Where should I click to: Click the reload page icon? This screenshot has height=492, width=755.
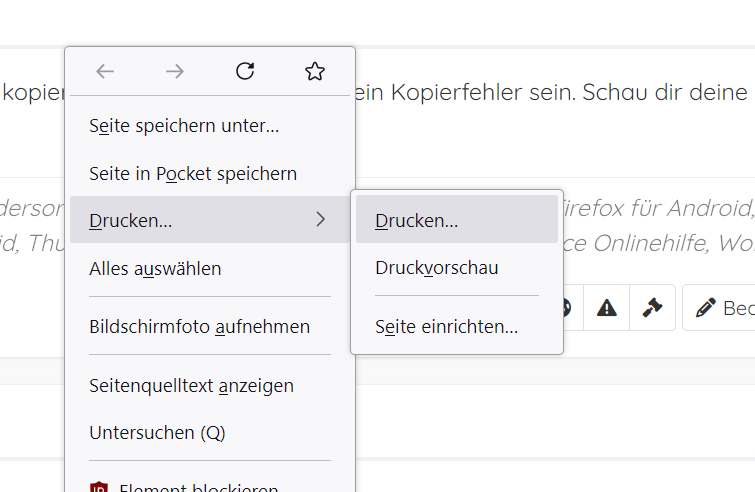point(245,71)
